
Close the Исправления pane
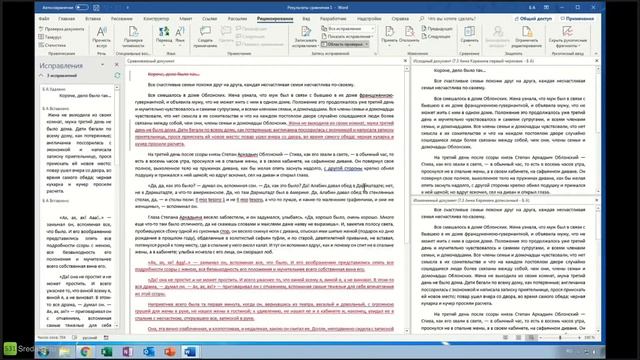117,64
